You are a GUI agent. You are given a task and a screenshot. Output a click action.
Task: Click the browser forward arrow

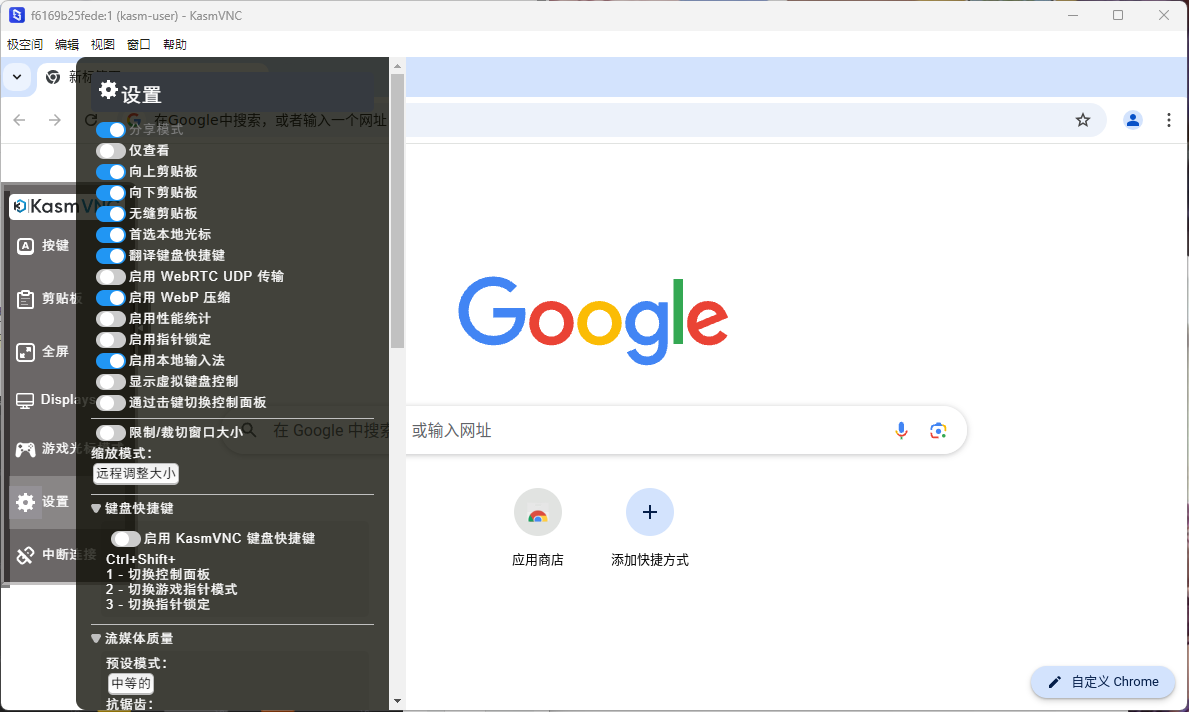point(55,120)
